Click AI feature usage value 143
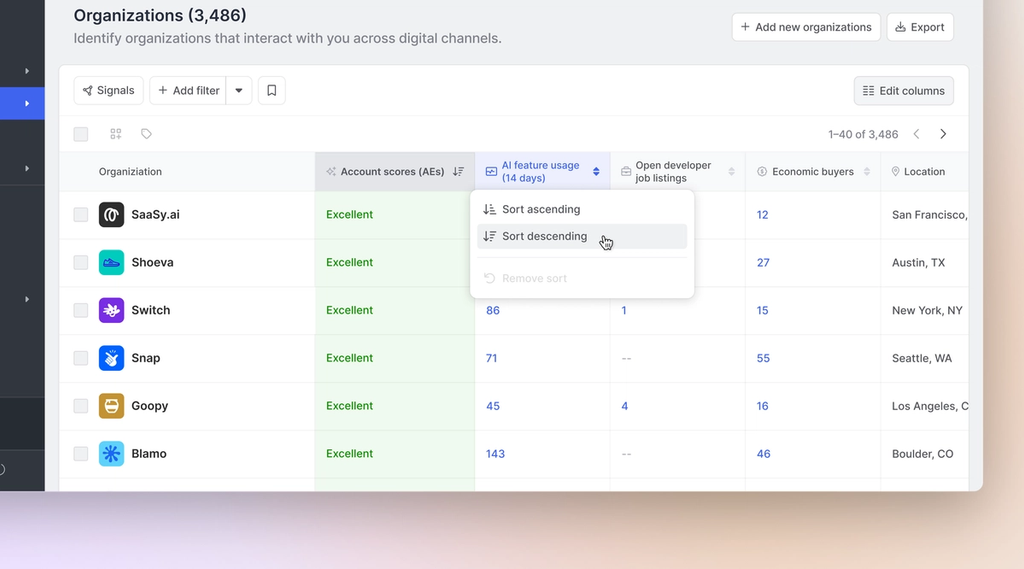The image size is (1024, 569). click(x=495, y=453)
